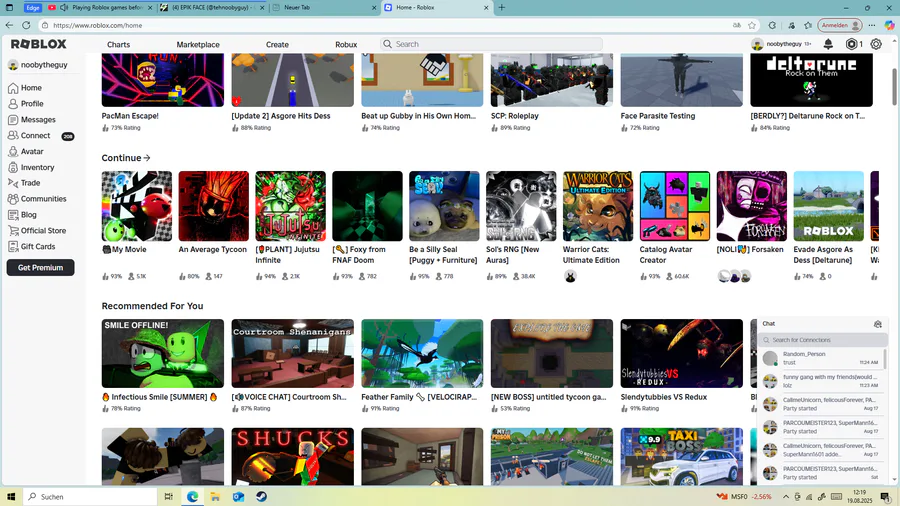Switch to Playing Roblox games YouTube tab
The image size is (900, 506).
tap(100, 7)
